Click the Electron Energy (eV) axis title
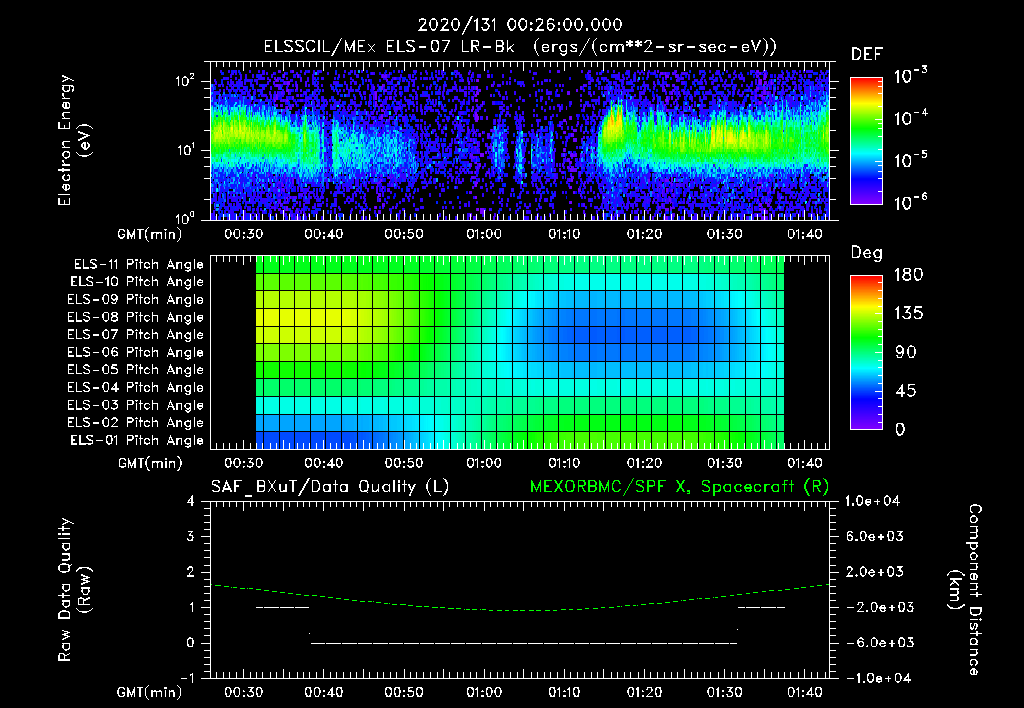 tap(74, 140)
